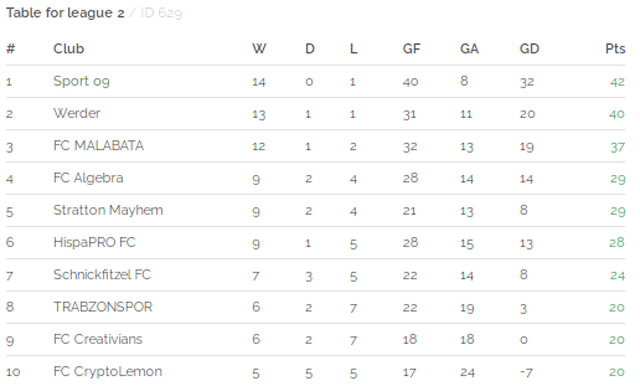Open the Werder club page
640x386 pixels.
pyautogui.click(x=77, y=113)
